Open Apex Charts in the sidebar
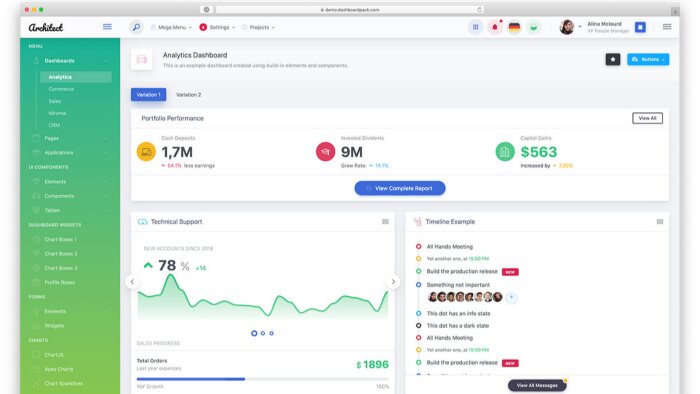Image resolution: width=700 pixels, height=394 pixels. (x=58, y=369)
